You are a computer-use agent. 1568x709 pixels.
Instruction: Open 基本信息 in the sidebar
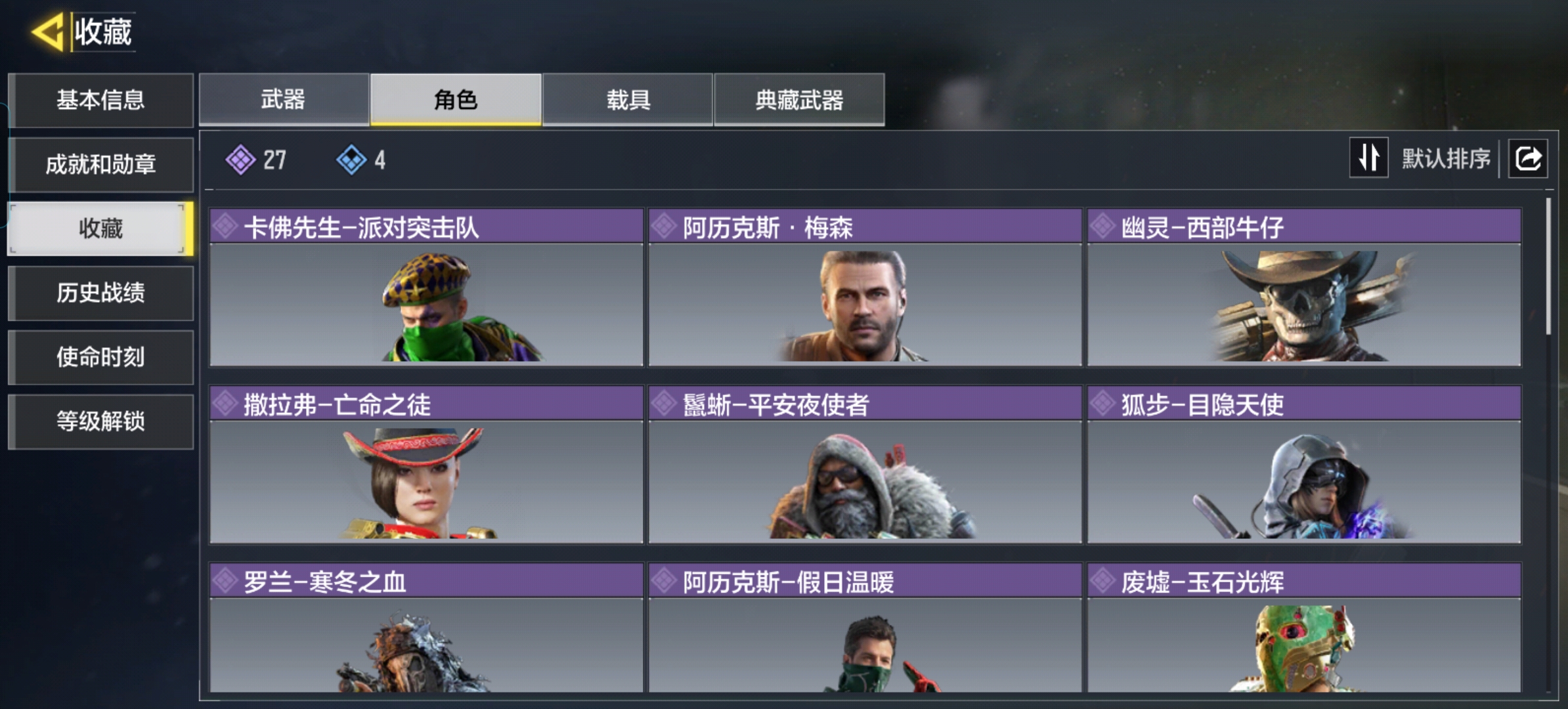click(100, 100)
